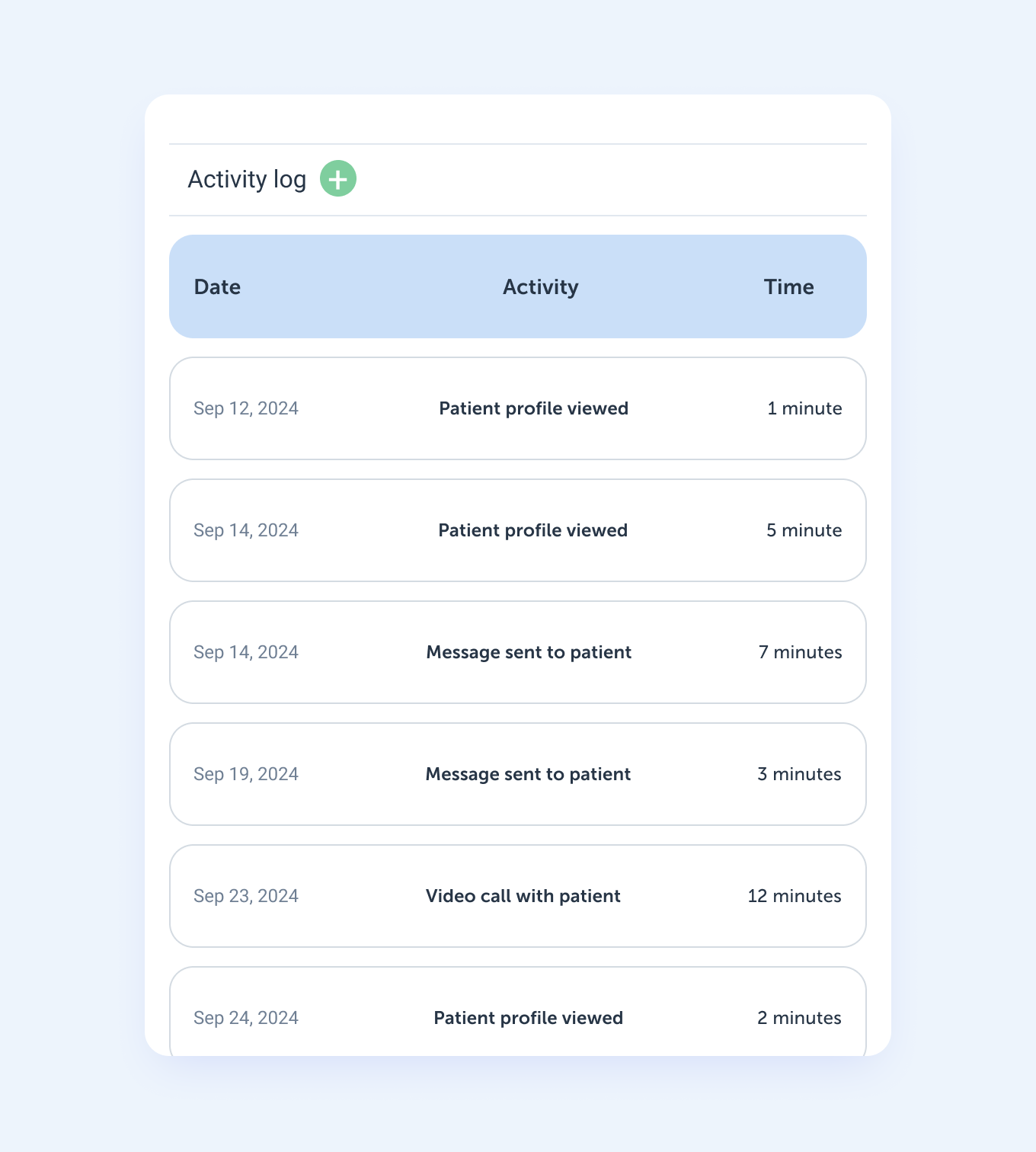Click the Time column header
Image resolution: width=1036 pixels, height=1152 pixels.
(789, 287)
